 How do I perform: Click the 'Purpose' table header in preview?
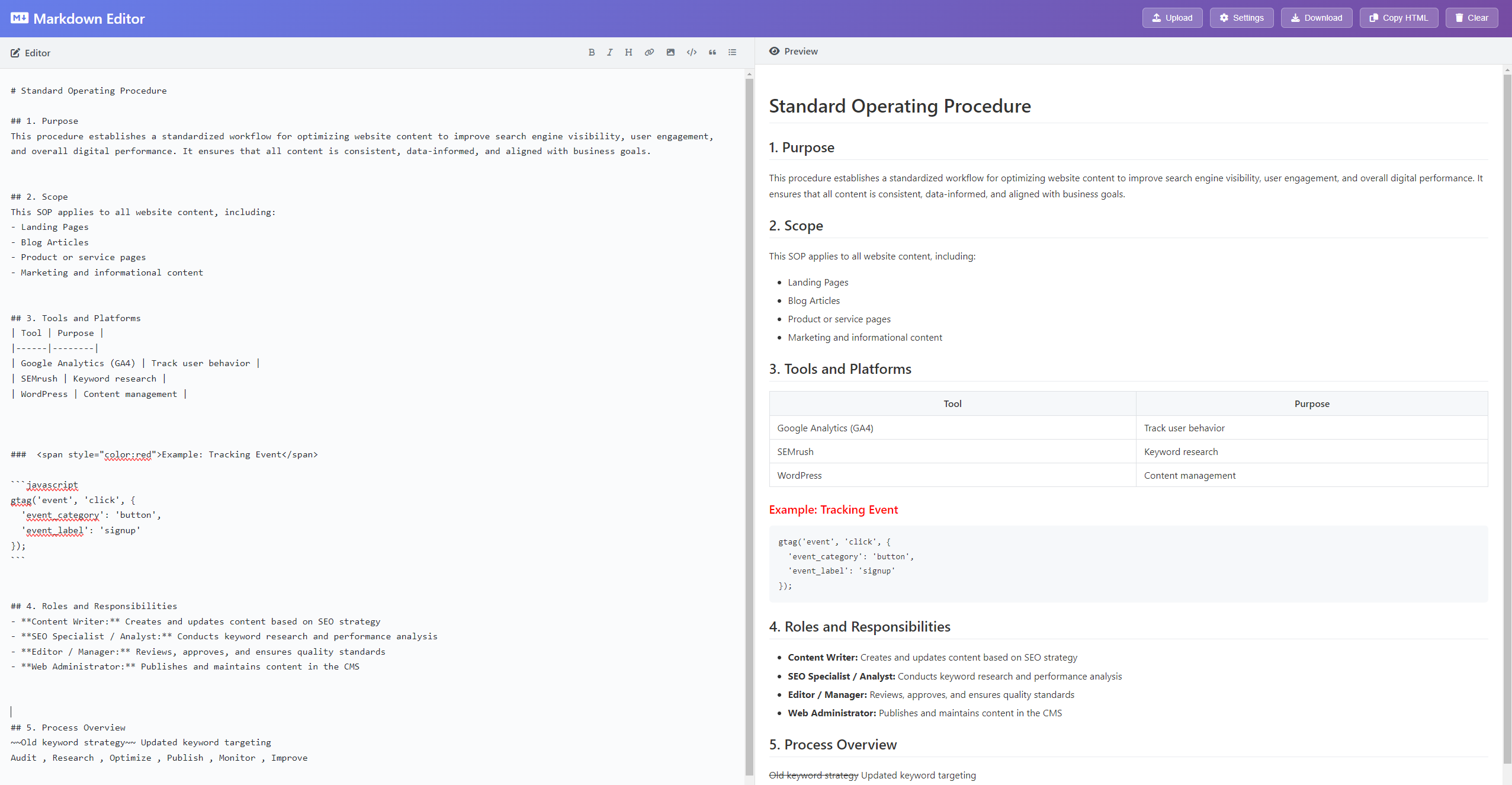click(1312, 403)
